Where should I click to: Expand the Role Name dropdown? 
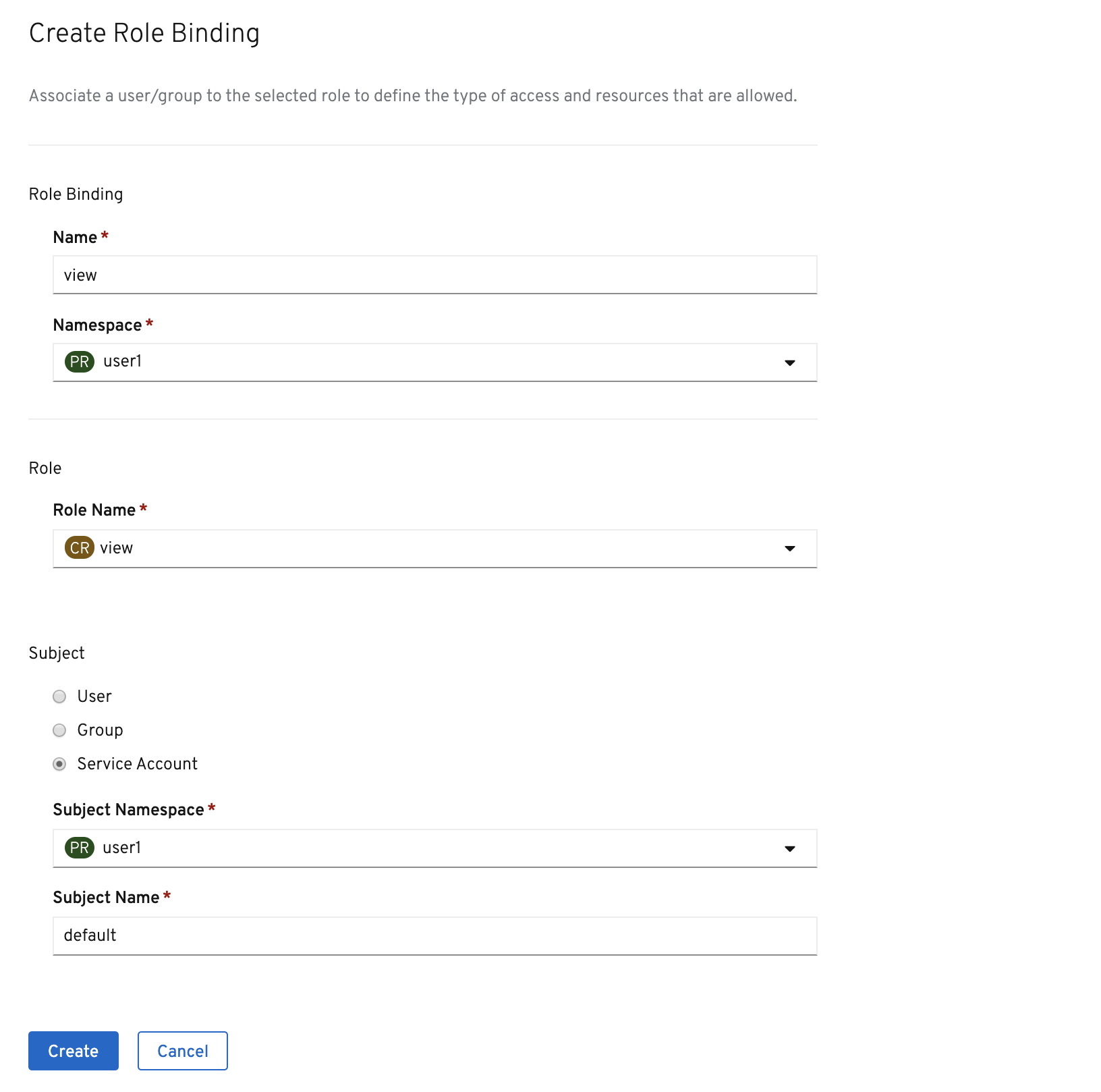[x=435, y=549]
